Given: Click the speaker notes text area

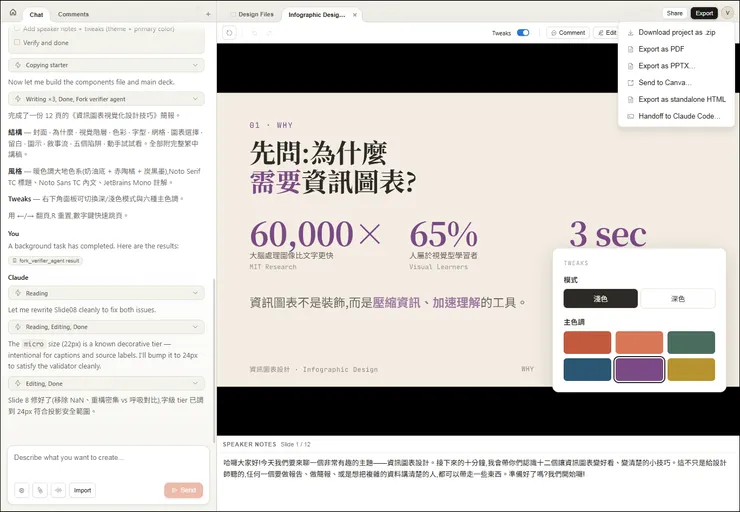Looking at the screenshot, I should click(475, 468).
